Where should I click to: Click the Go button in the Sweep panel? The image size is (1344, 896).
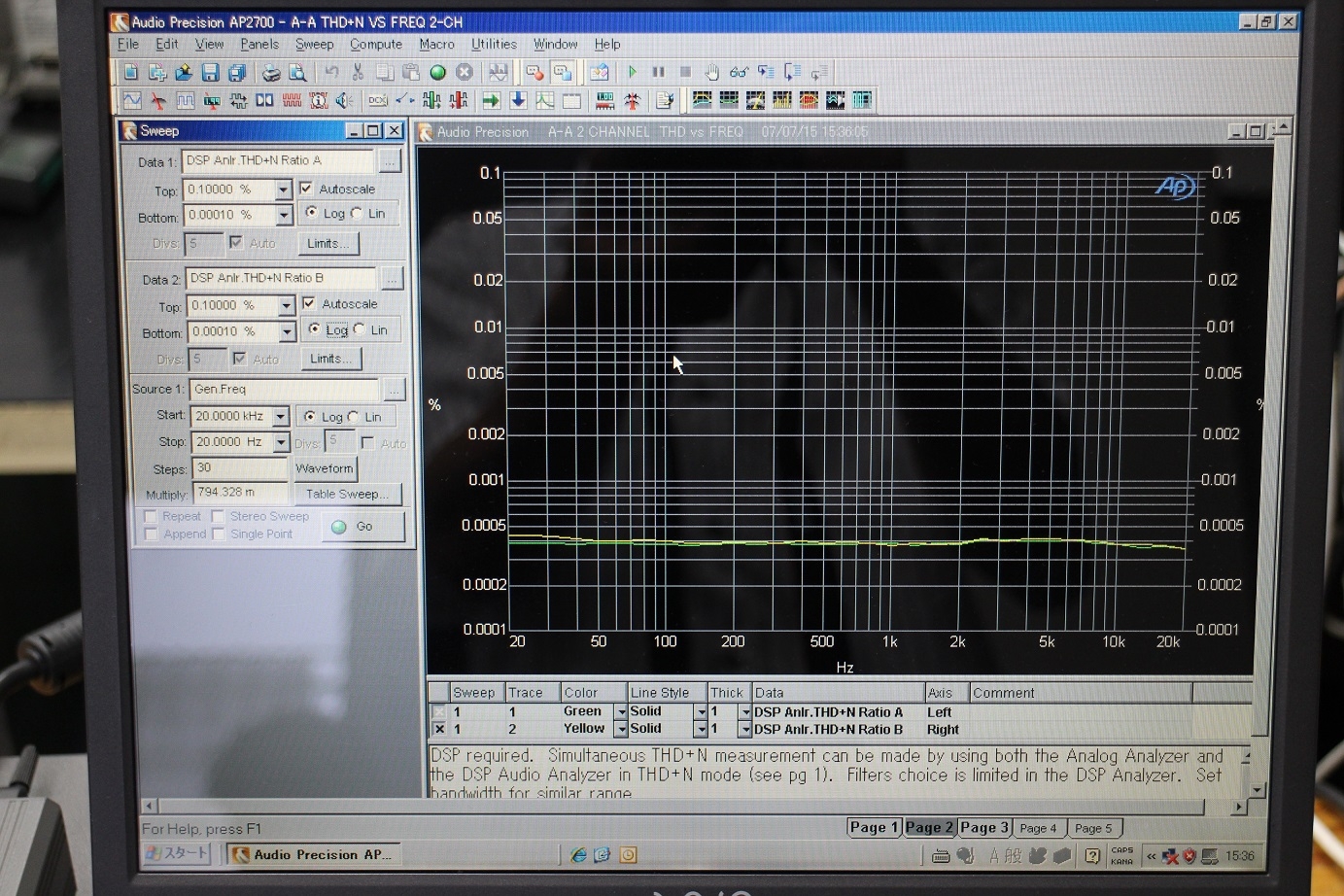click(363, 527)
